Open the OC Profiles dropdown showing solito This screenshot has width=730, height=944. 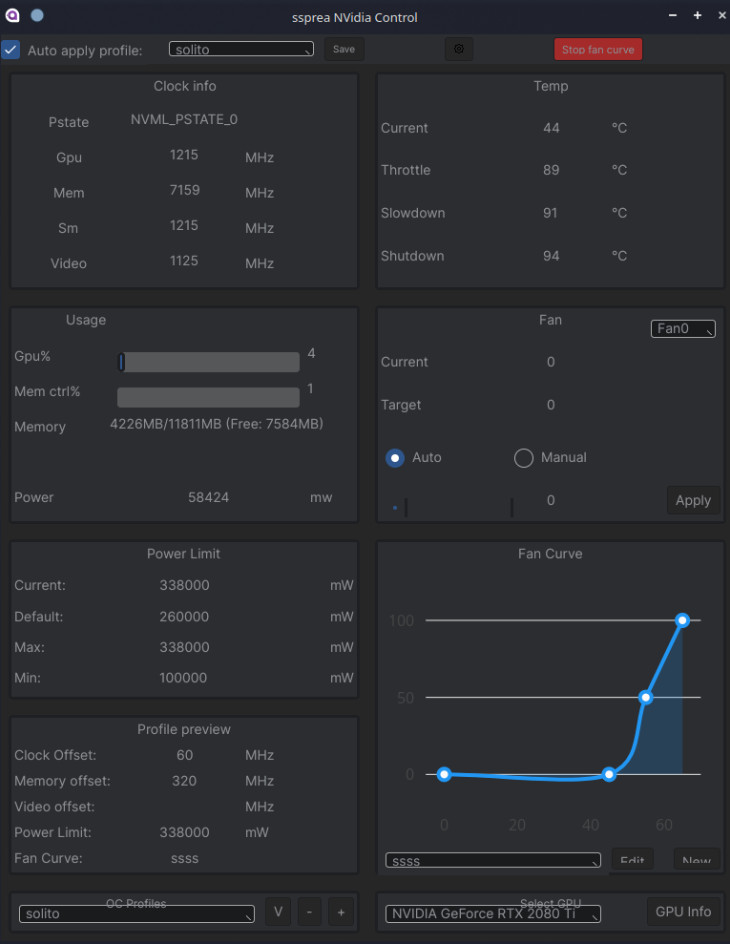click(x=137, y=914)
